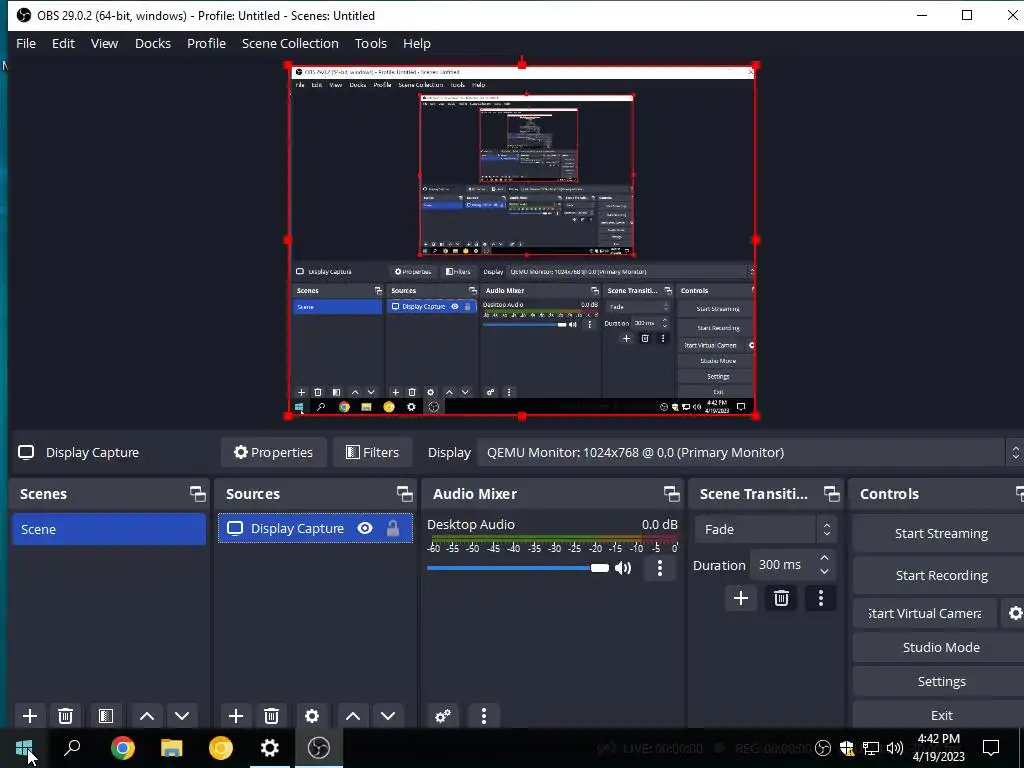Open transition properties three-dot menu
Screen dimensions: 1024x768
pyautogui.click(x=821, y=598)
